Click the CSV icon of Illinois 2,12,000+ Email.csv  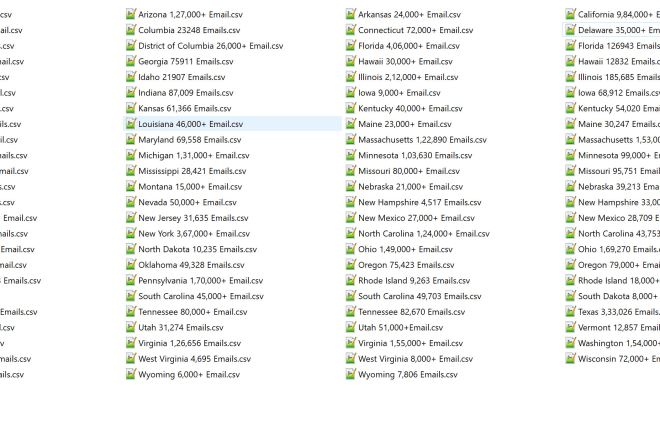click(351, 77)
